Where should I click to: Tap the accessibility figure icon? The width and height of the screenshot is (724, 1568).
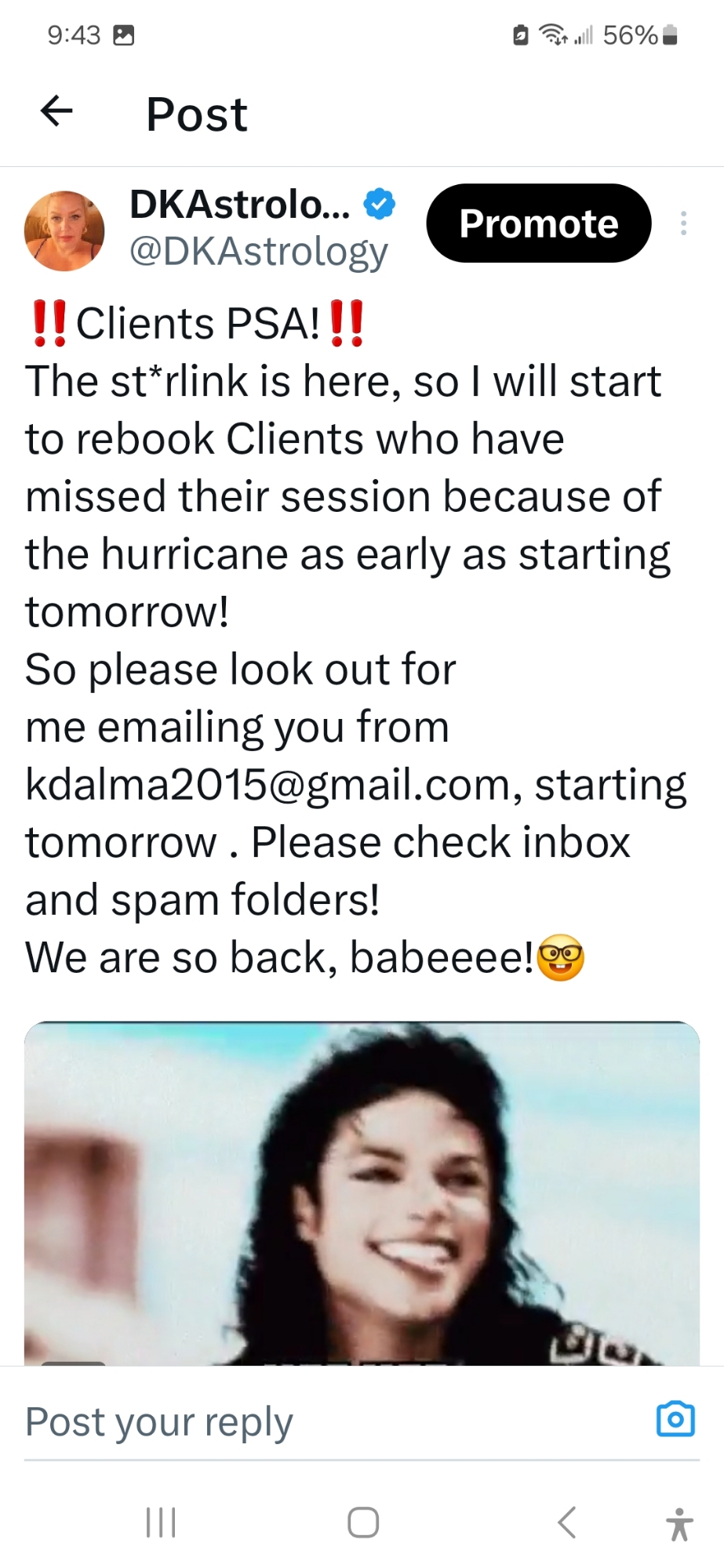[679, 1524]
